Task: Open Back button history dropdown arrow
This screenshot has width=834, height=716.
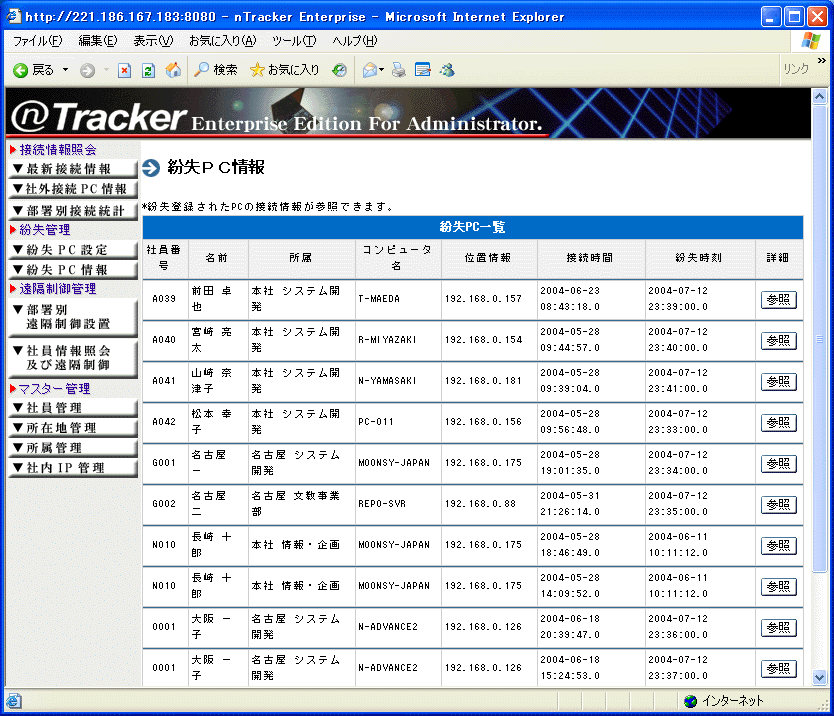Action: point(66,70)
